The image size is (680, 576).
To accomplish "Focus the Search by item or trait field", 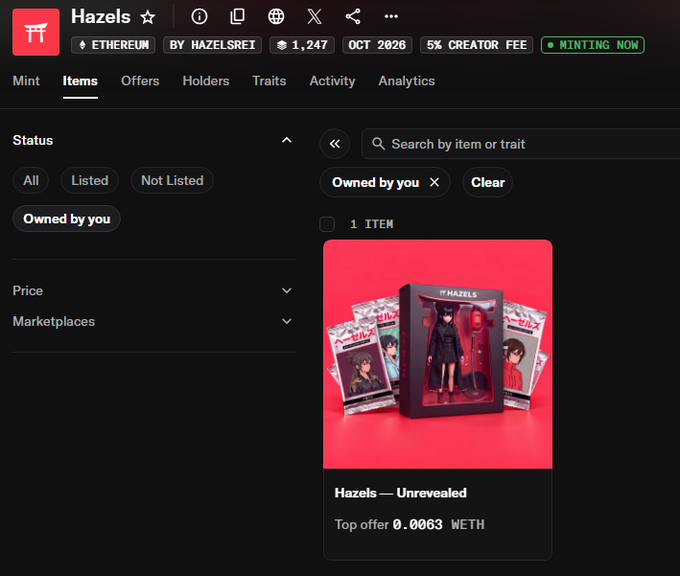I will 520,144.
